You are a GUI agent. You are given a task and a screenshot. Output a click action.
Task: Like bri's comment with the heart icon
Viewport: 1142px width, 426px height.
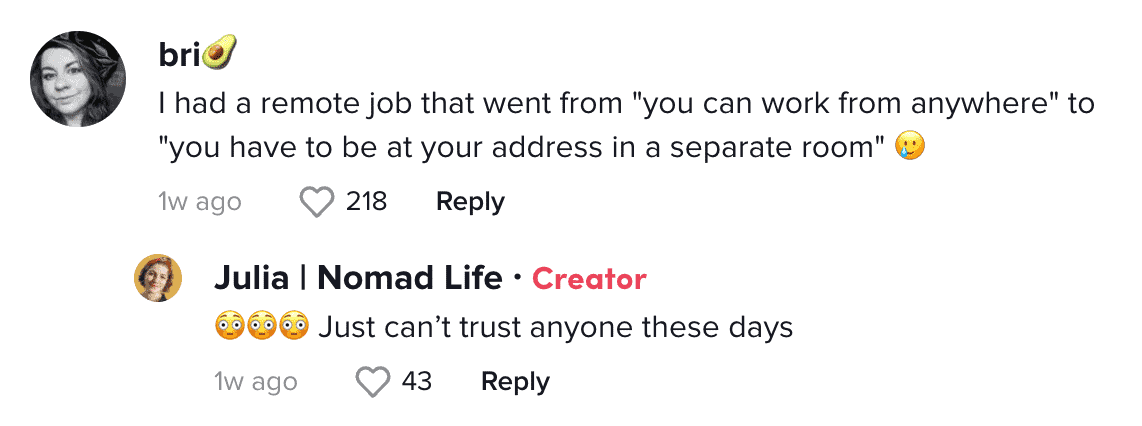click(317, 202)
